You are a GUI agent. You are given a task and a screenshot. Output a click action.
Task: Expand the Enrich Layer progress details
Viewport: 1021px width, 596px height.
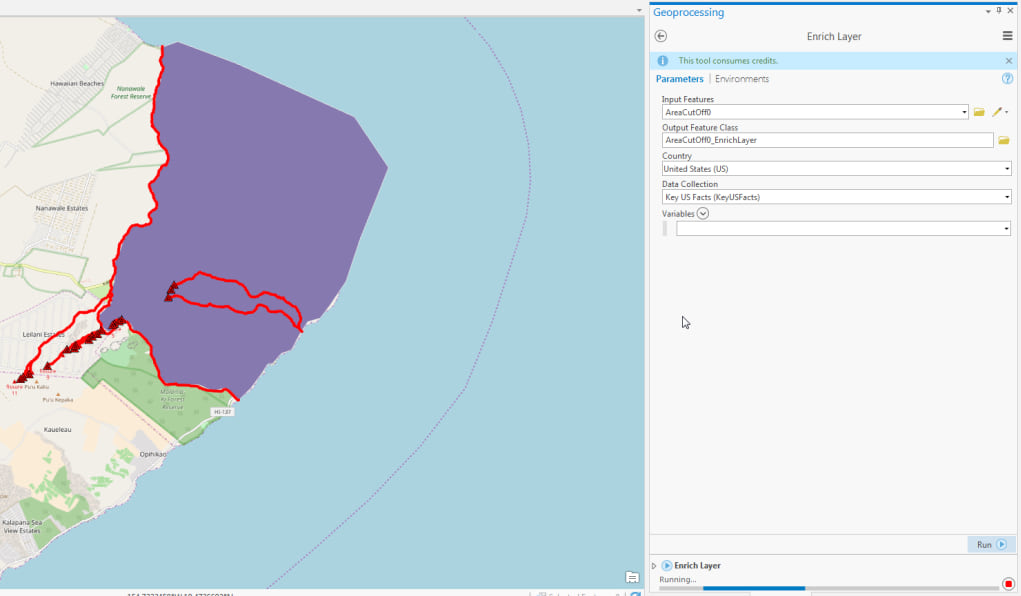654,566
